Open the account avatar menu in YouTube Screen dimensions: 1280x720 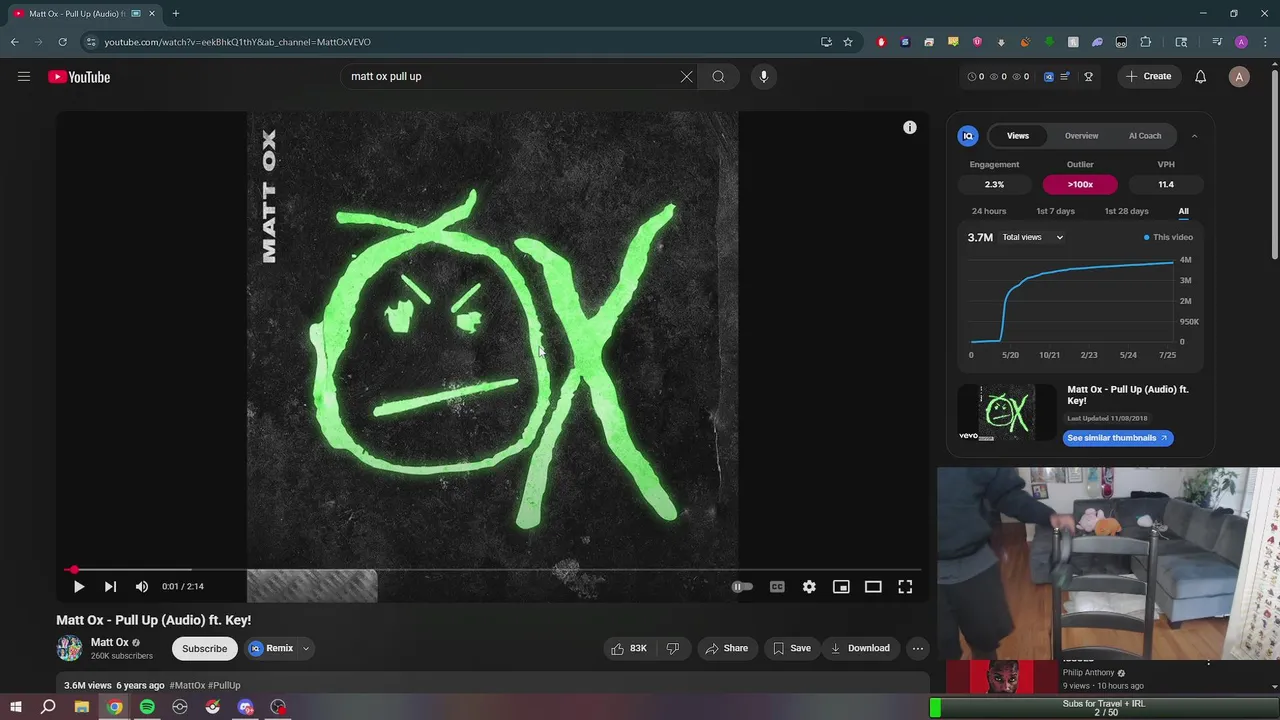(1239, 77)
